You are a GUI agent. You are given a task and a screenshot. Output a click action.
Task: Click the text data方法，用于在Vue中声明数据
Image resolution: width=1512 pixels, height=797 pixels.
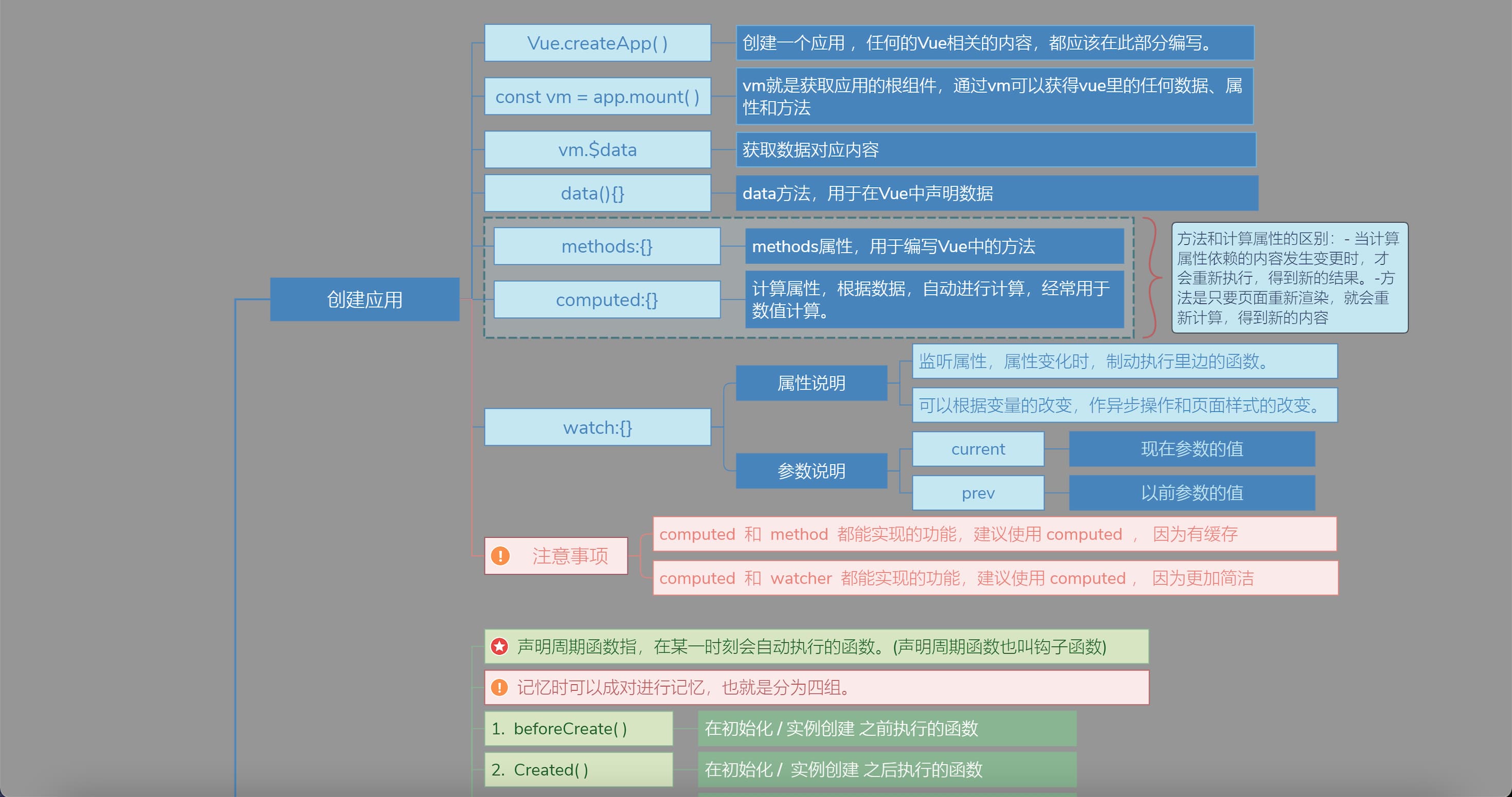tap(997, 193)
